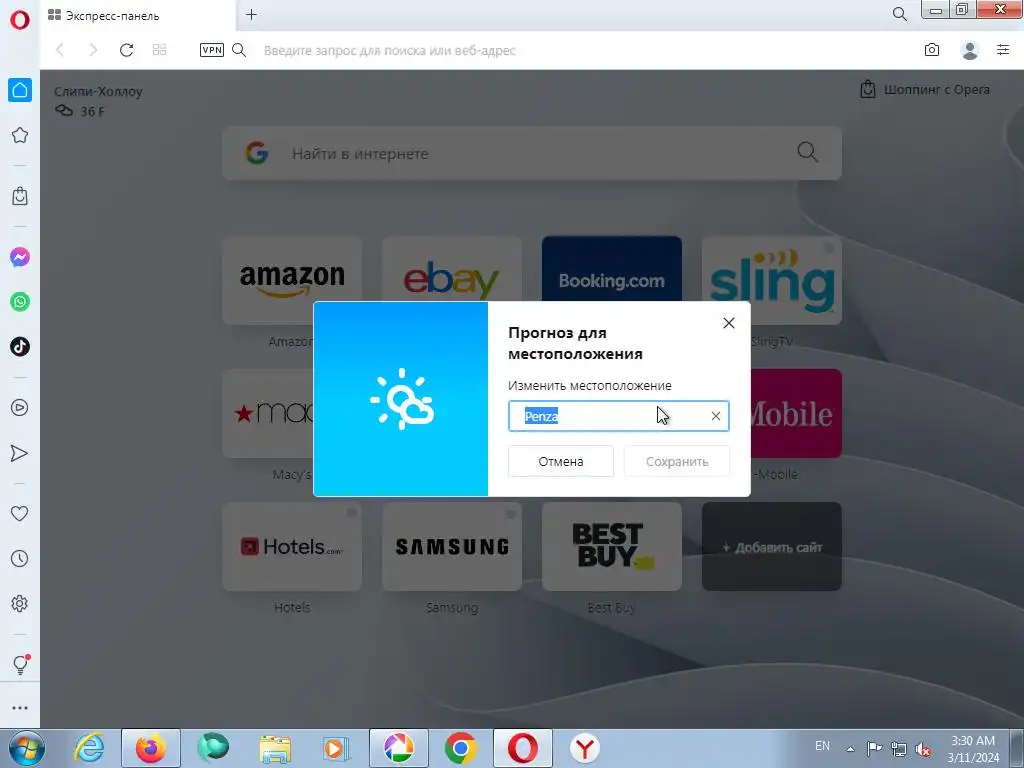Launch Firefox from the taskbar
Viewport: 1024px width, 768px height.
click(x=151, y=748)
